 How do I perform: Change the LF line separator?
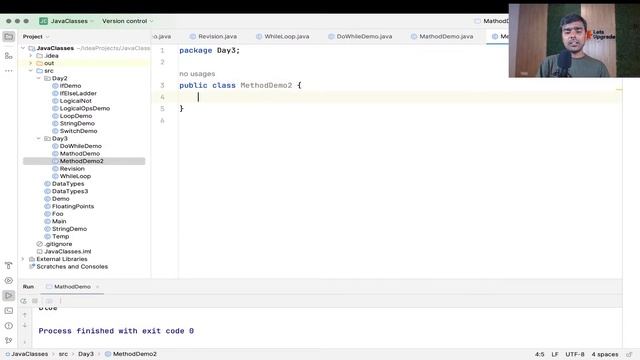(555, 354)
